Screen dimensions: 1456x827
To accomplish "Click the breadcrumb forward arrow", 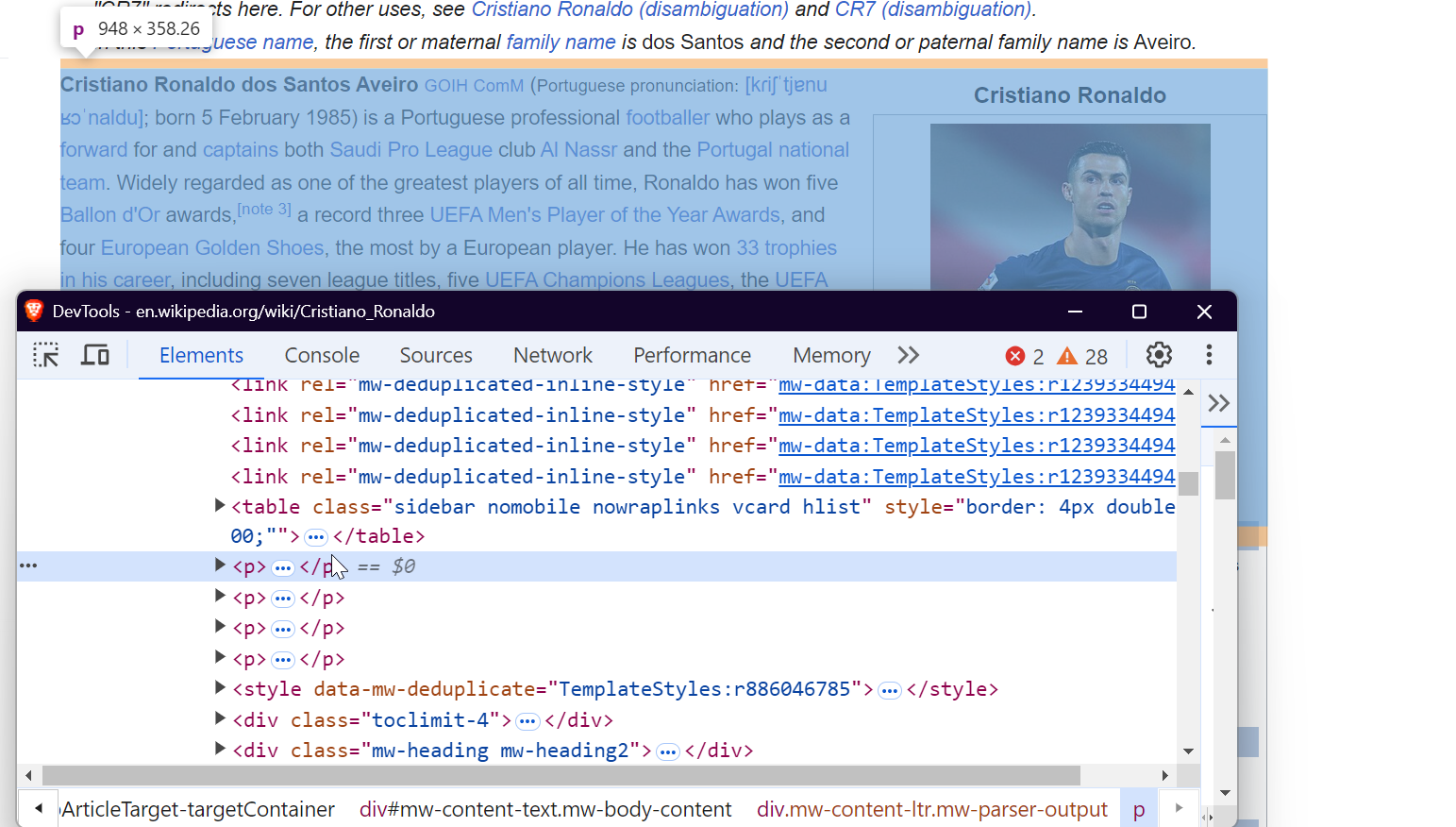I will [1178, 808].
